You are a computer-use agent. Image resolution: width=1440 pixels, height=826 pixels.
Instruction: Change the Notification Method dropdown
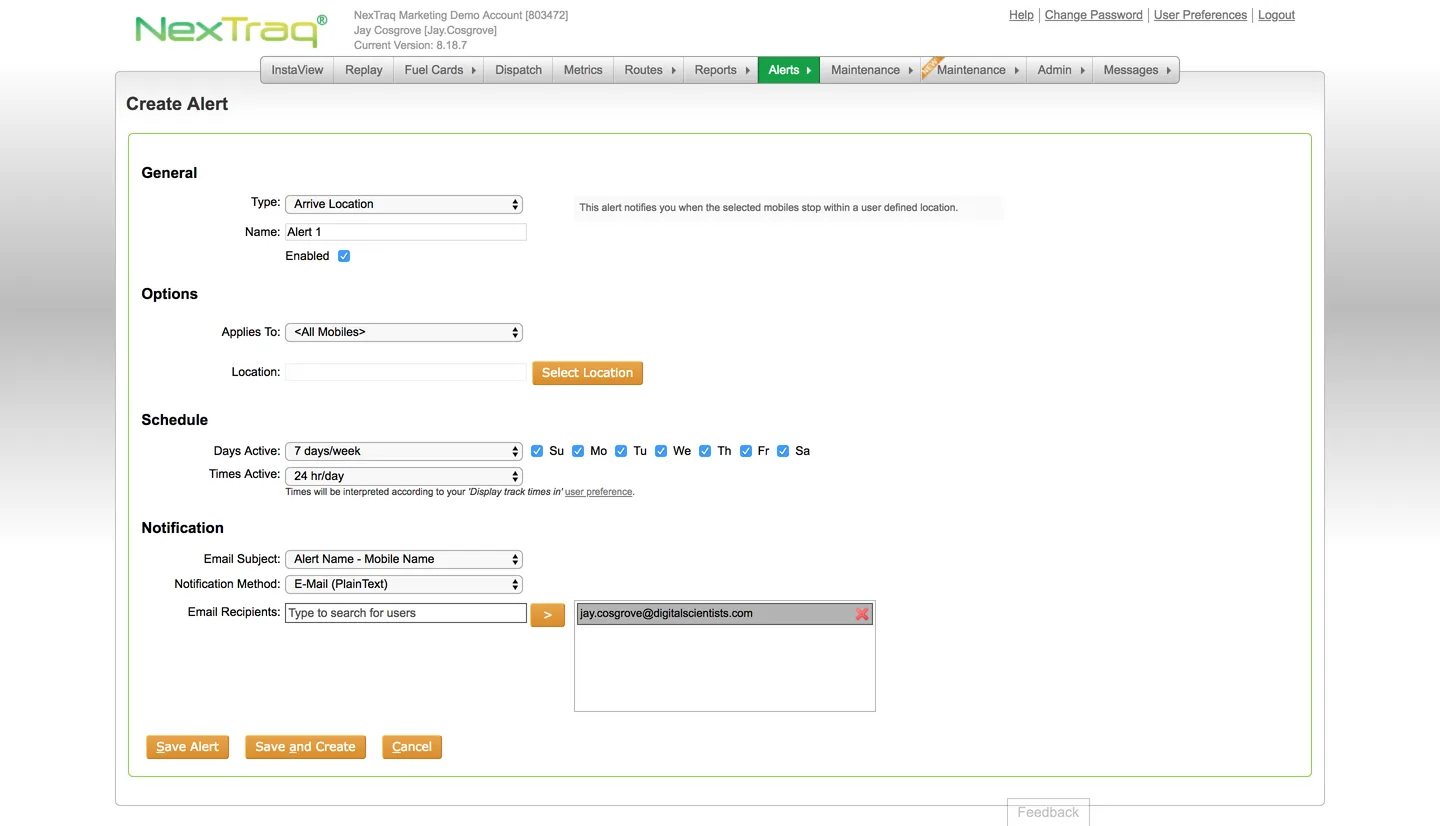point(403,584)
